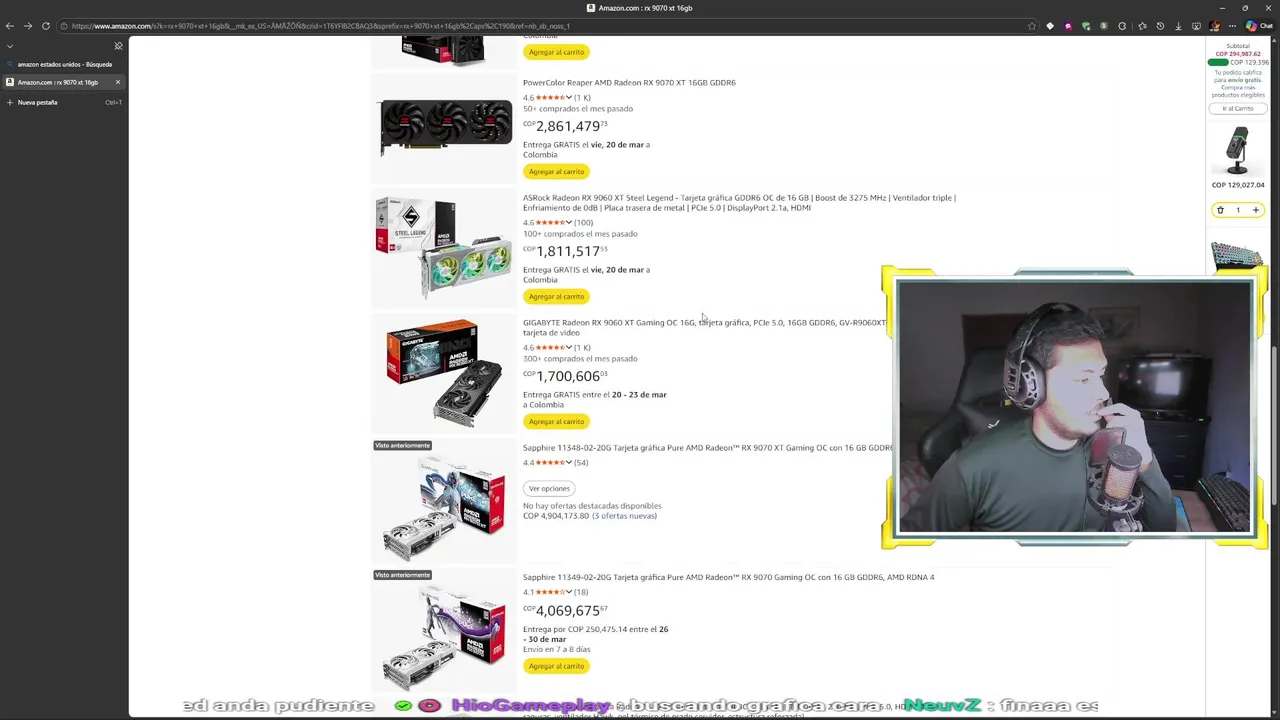
Task: Click the microphone thumbnail in cart sidebar
Action: point(1238,151)
